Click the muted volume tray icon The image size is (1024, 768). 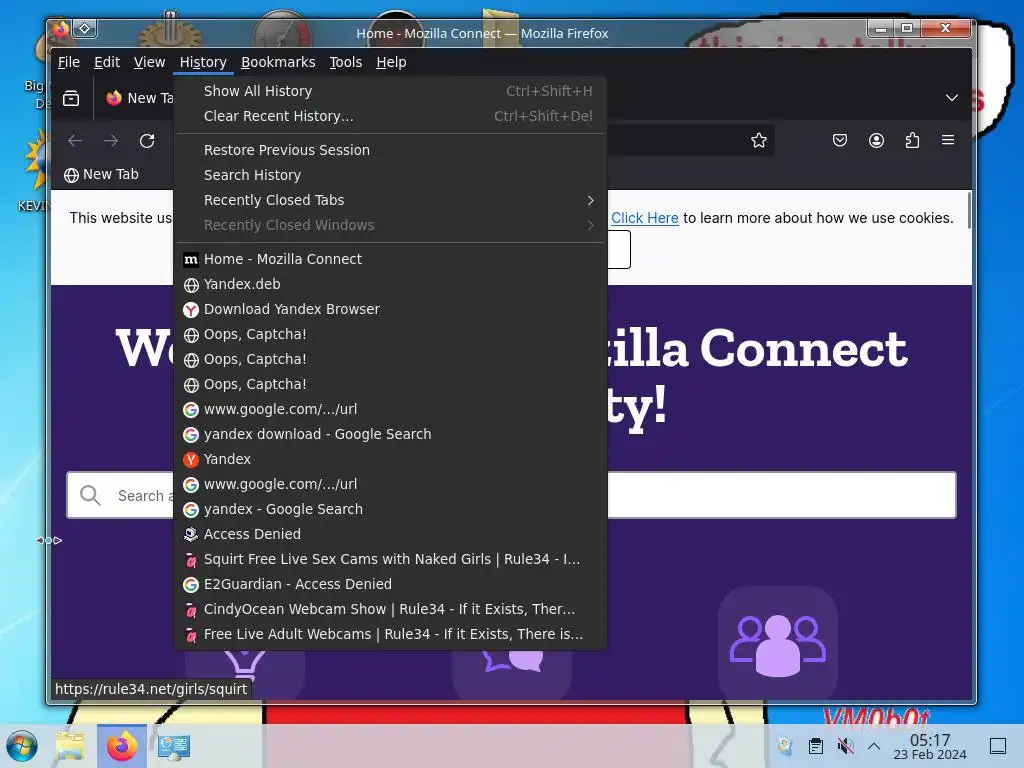pos(845,746)
